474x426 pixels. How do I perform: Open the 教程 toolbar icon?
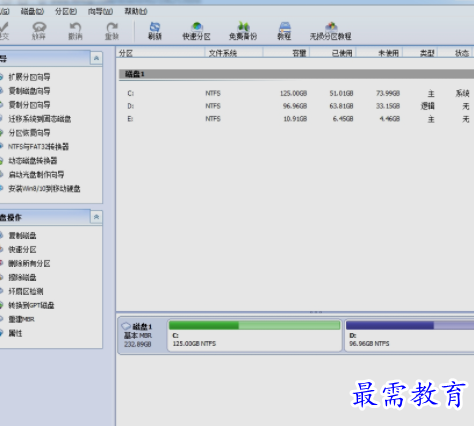point(284,31)
